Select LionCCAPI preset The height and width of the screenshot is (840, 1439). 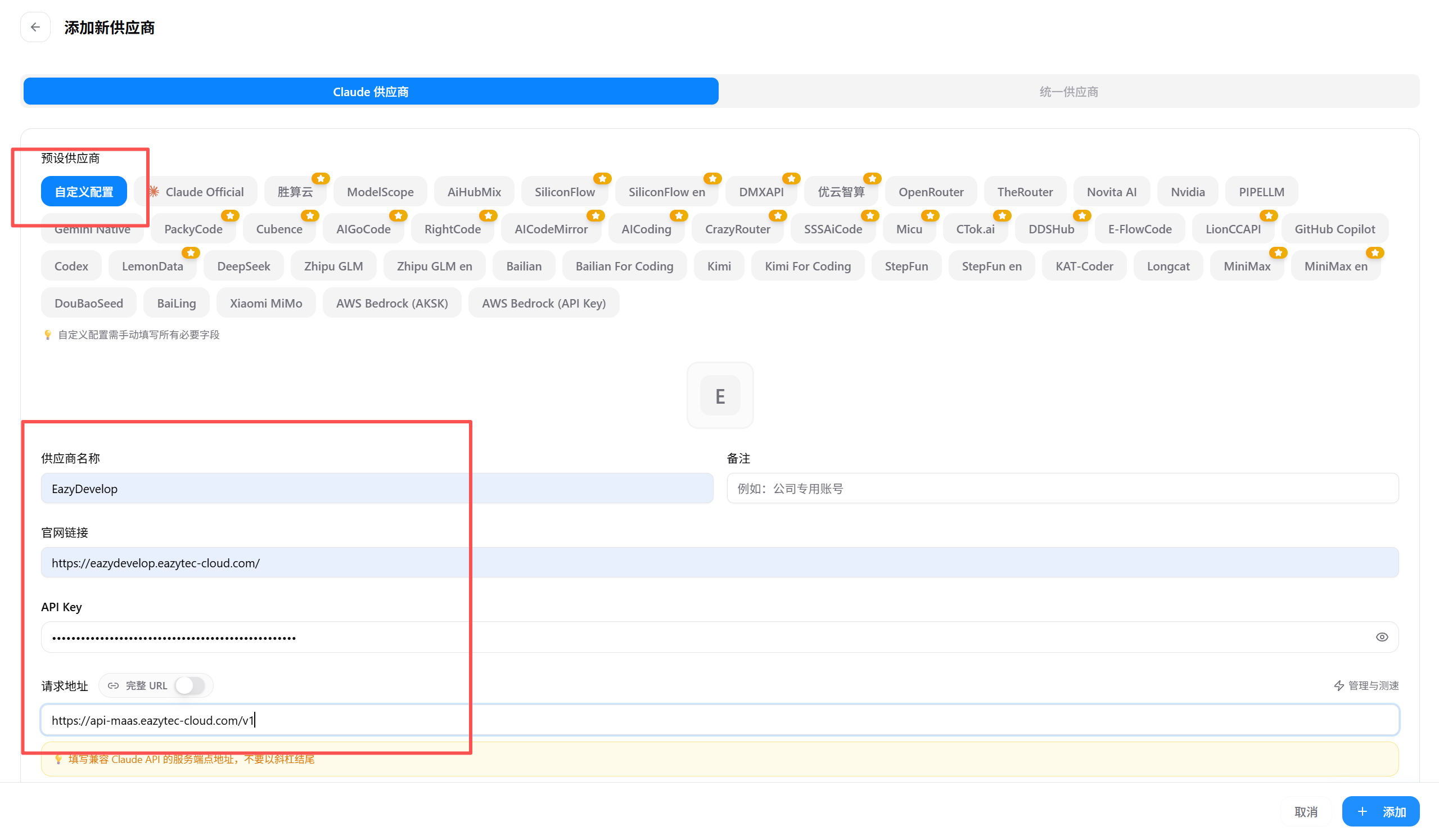click(1233, 228)
